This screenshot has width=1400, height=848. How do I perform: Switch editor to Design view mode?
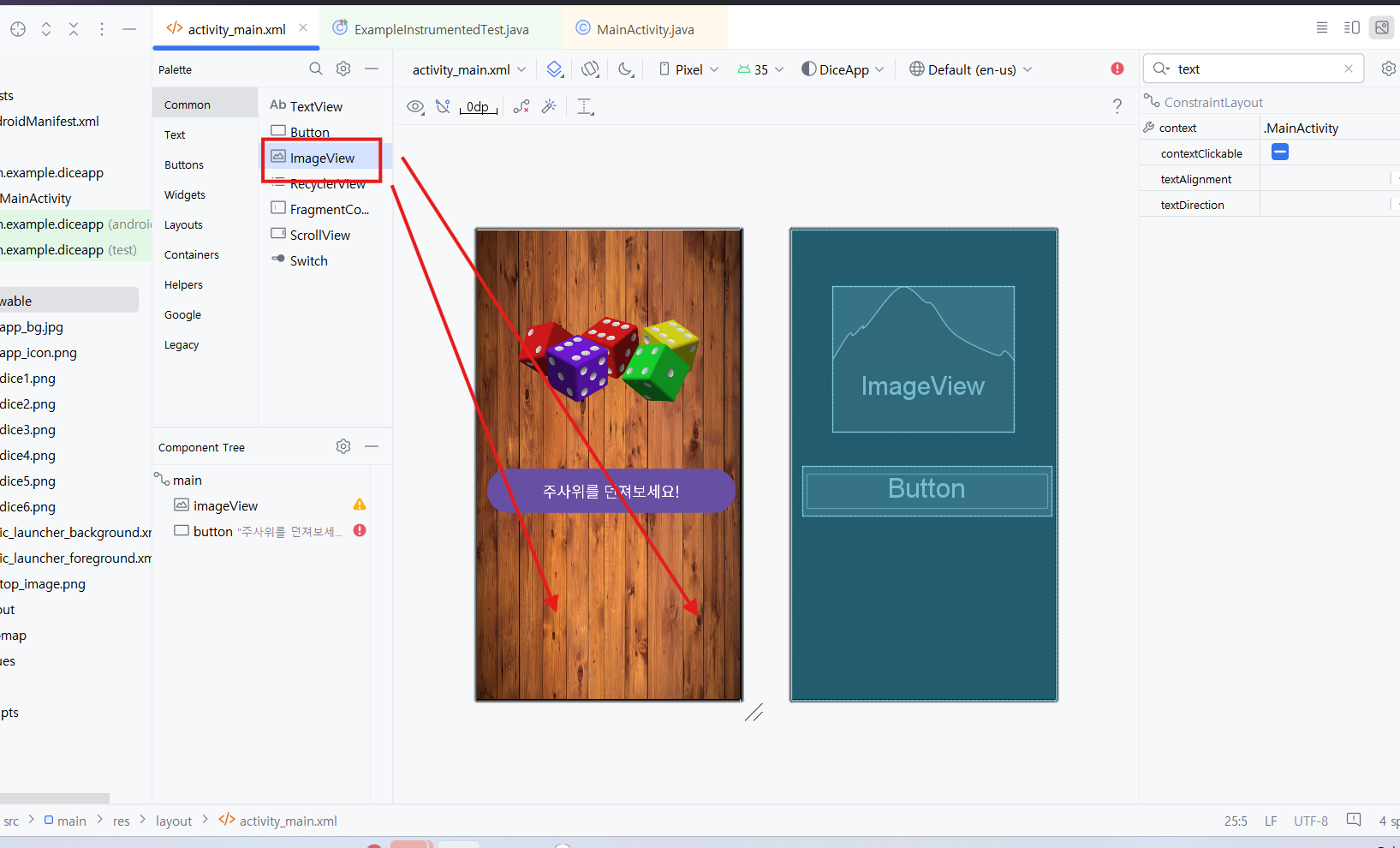(1382, 27)
